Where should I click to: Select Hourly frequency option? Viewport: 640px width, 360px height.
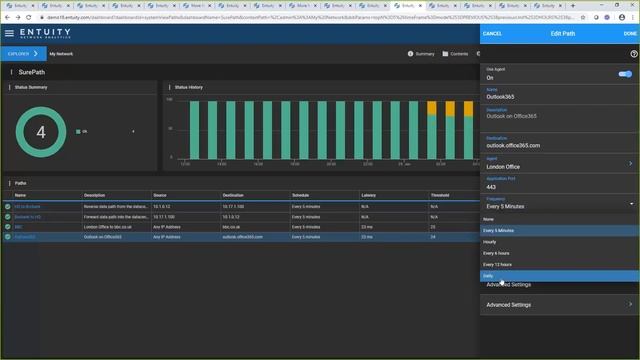pyautogui.click(x=559, y=242)
